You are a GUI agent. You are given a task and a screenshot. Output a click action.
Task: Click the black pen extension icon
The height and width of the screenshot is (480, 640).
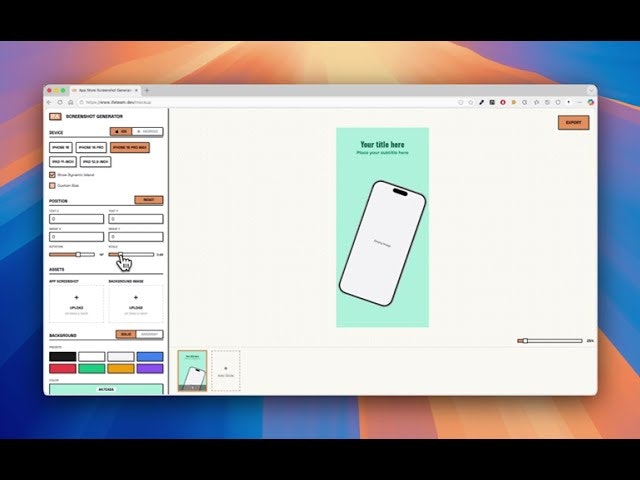482,102
